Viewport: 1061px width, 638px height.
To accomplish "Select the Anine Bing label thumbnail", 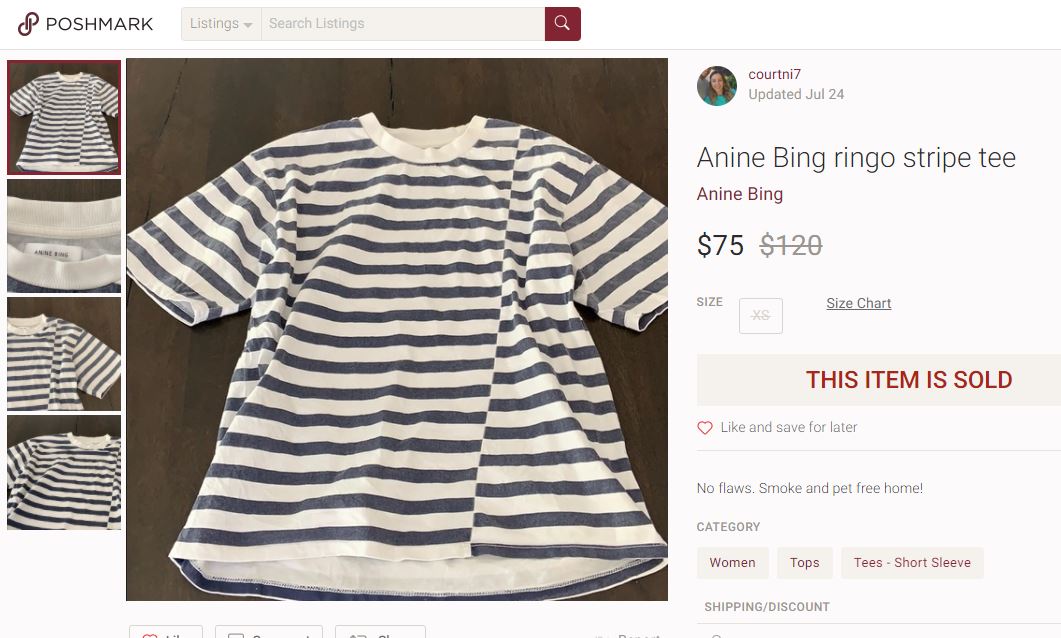I will [64, 236].
